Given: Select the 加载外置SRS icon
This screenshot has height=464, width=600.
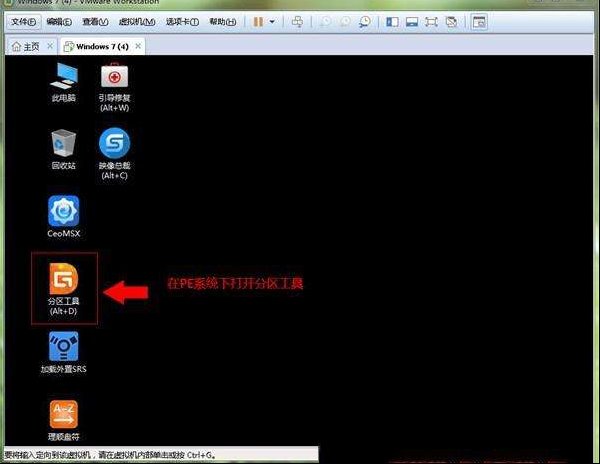Looking at the screenshot, I should [x=64, y=353].
